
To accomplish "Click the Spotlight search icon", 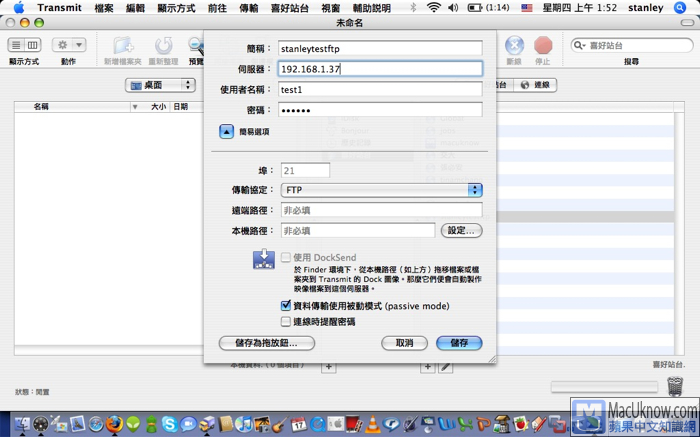I will [x=680, y=8].
